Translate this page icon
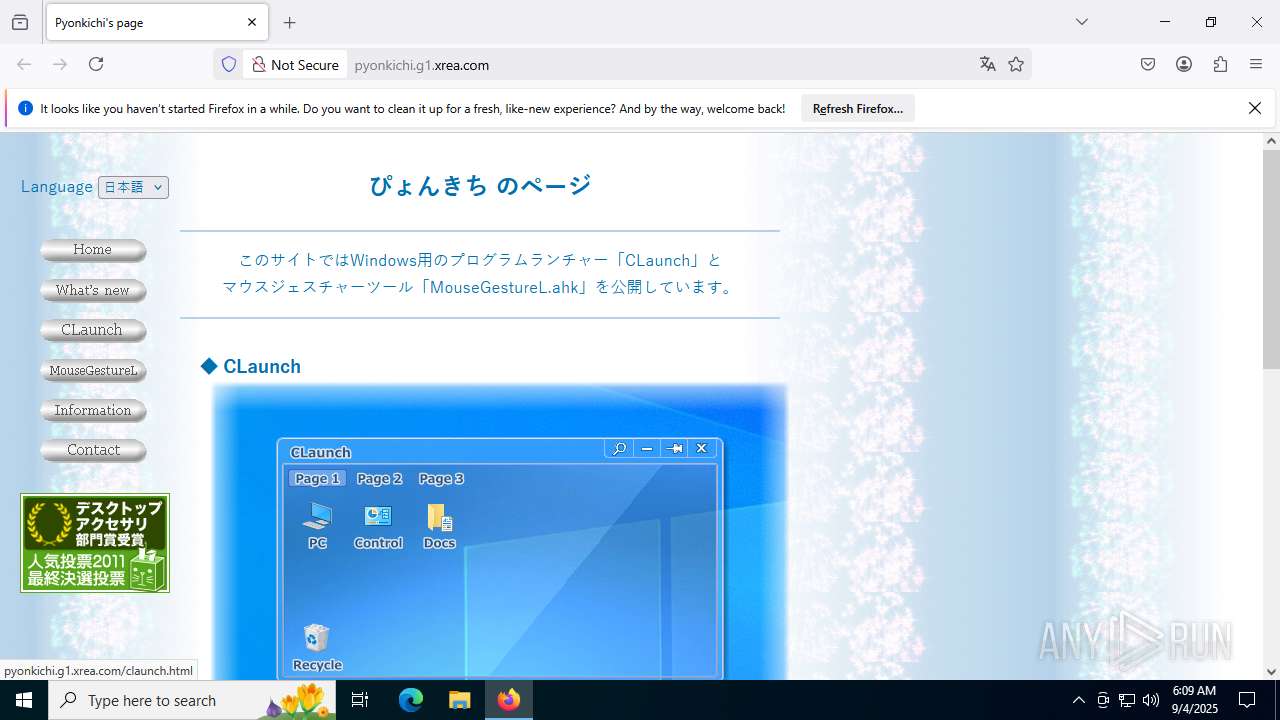The width and height of the screenshot is (1280, 720). (988, 64)
